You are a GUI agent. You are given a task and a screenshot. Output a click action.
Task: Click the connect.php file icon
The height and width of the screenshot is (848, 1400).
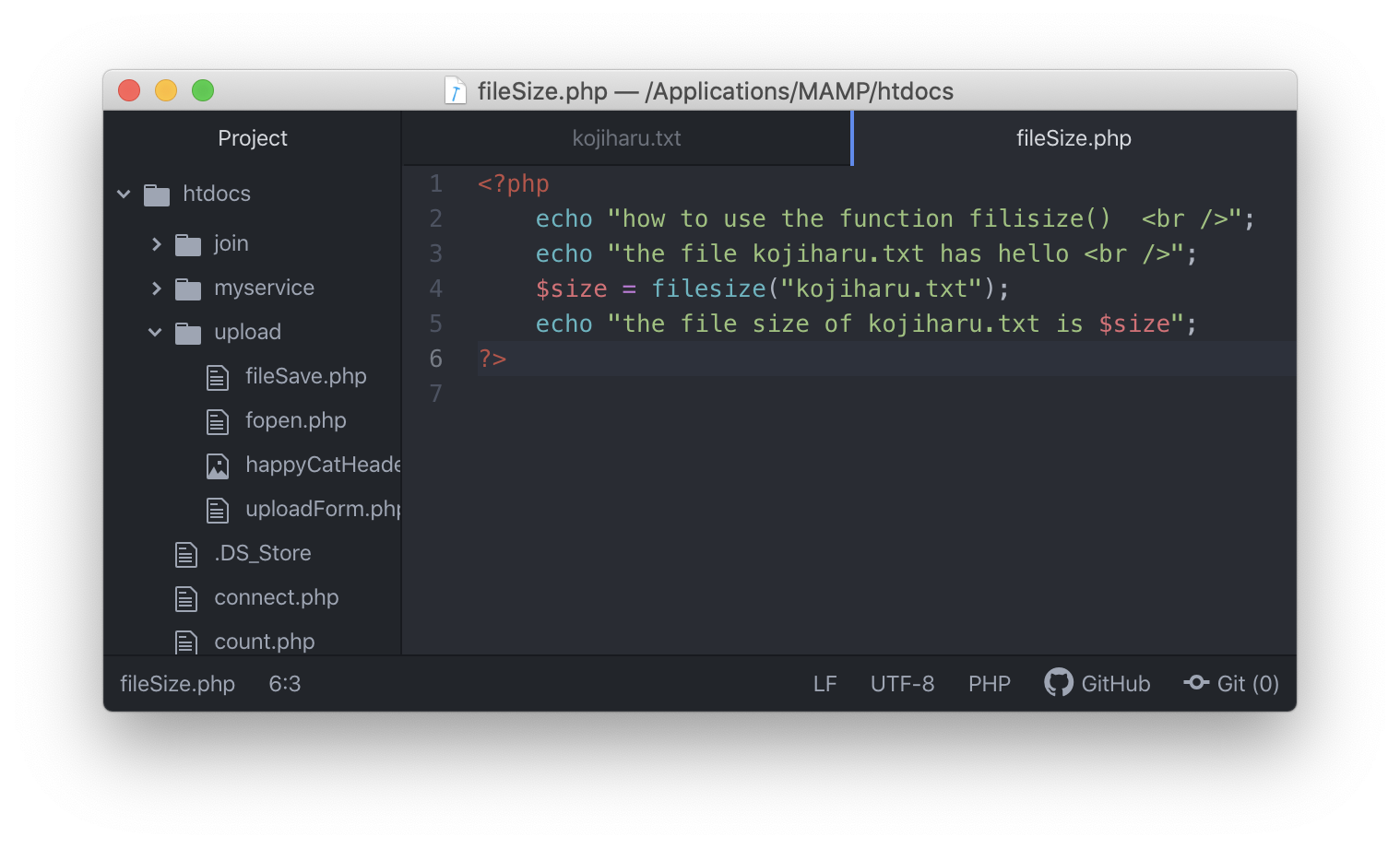(186, 598)
